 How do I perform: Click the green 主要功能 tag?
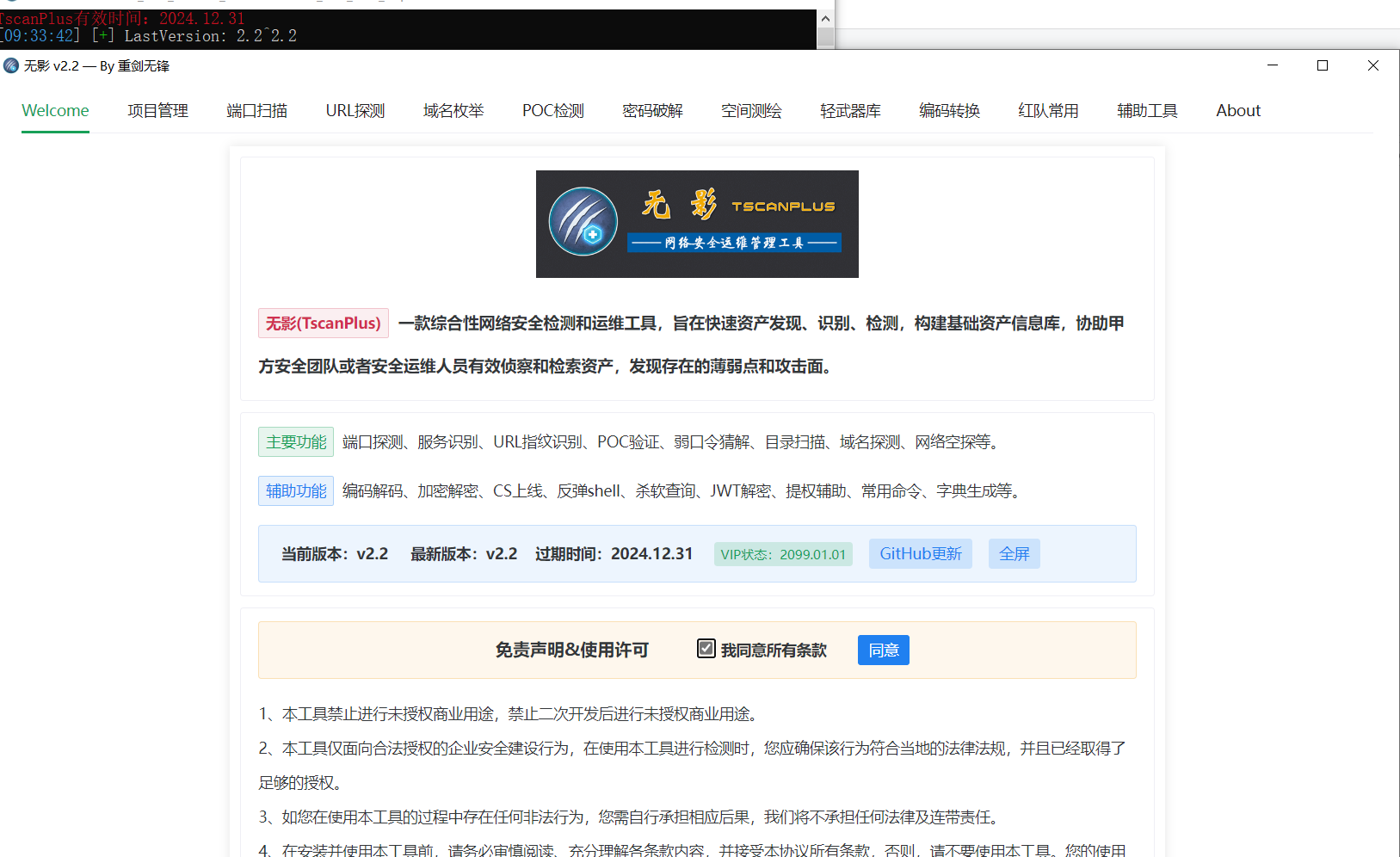click(x=296, y=442)
